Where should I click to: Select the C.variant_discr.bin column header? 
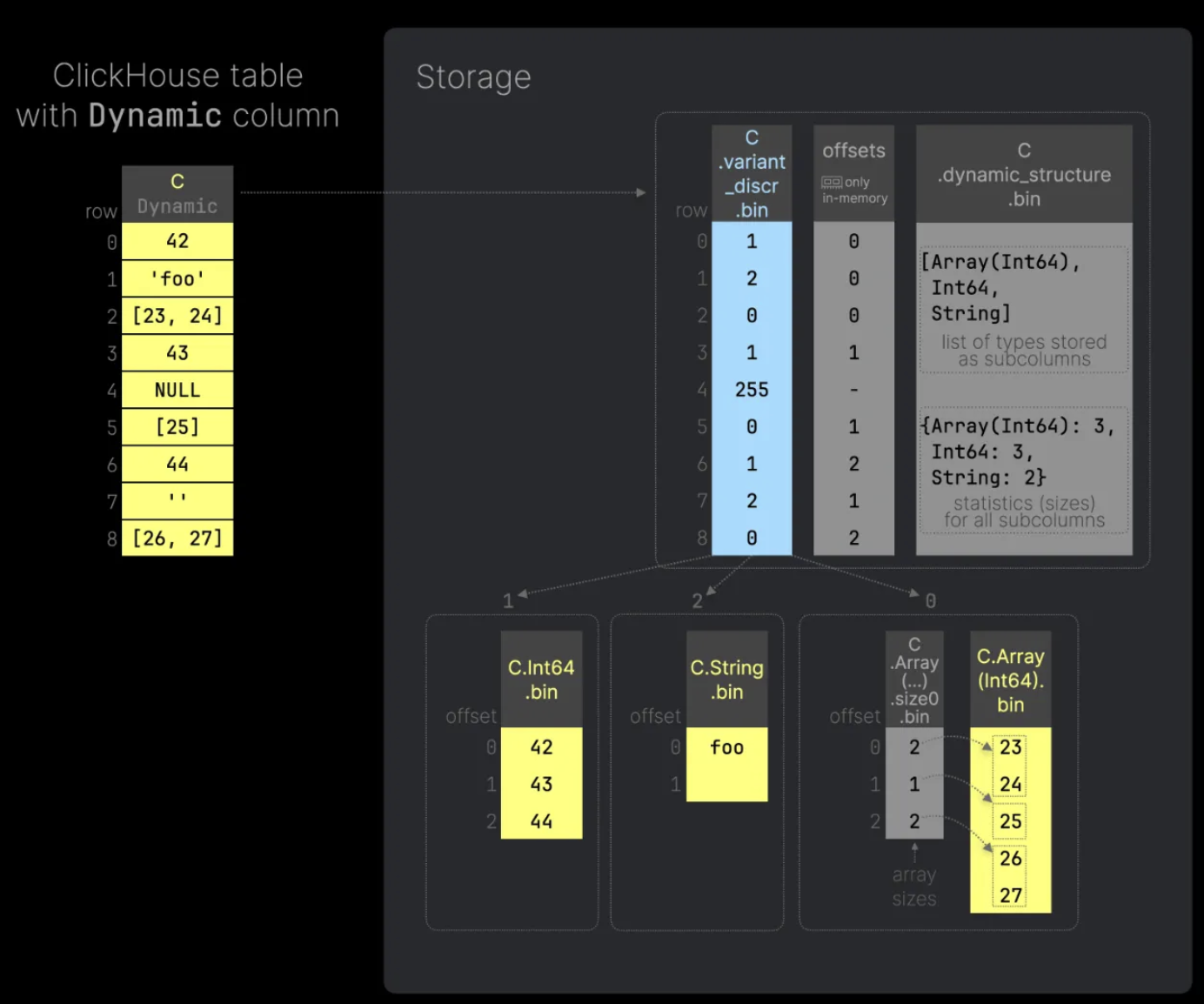click(x=752, y=174)
